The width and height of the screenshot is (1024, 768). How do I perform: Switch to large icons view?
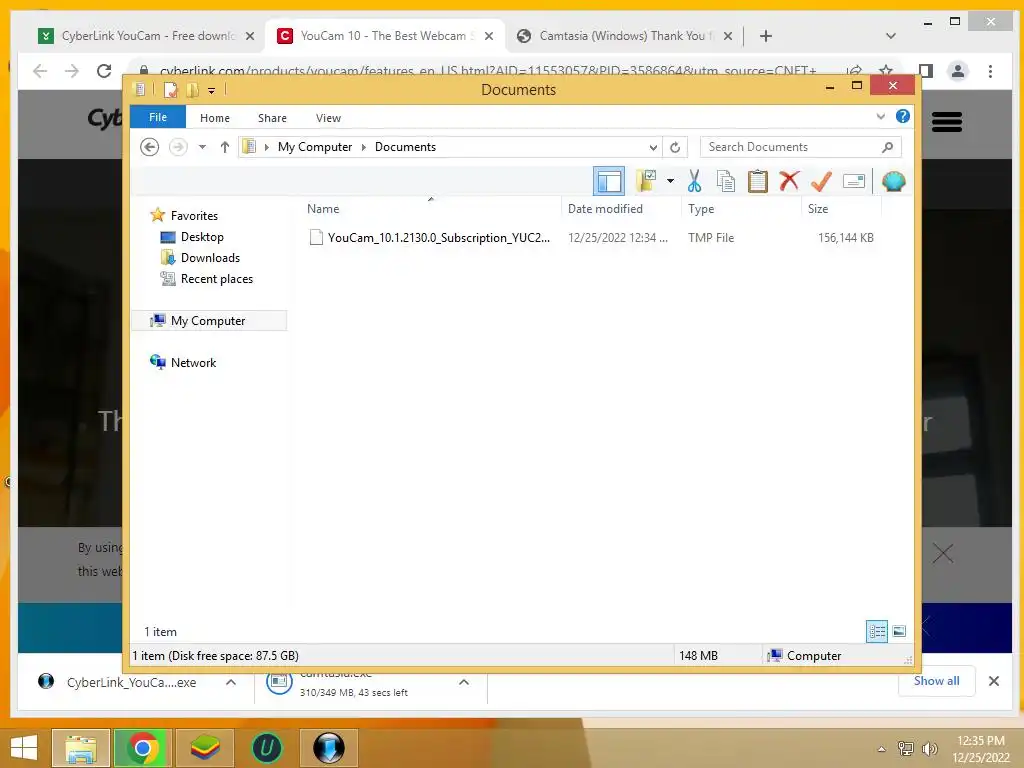tap(899, 631)
